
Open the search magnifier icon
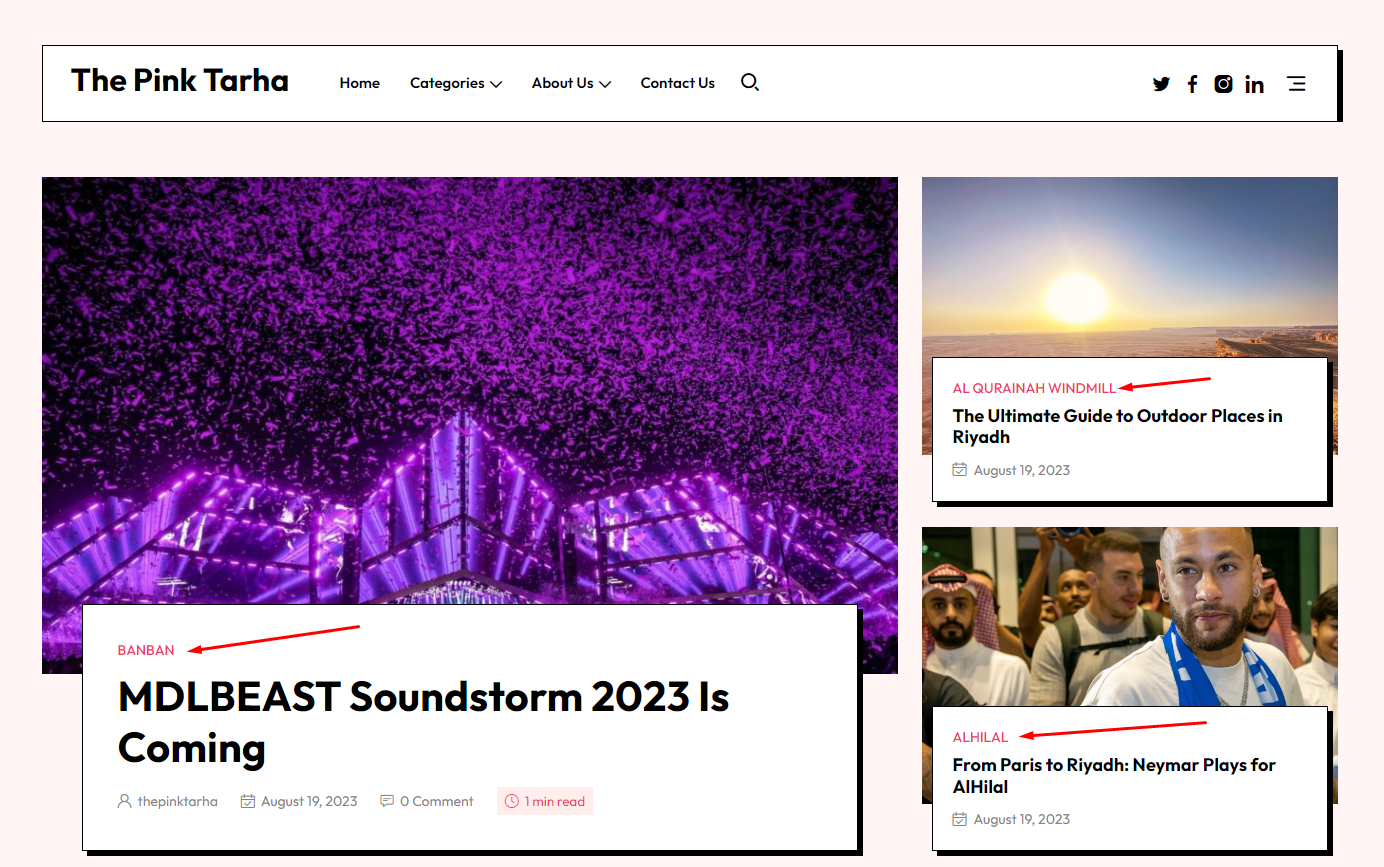tap(750, 82)
